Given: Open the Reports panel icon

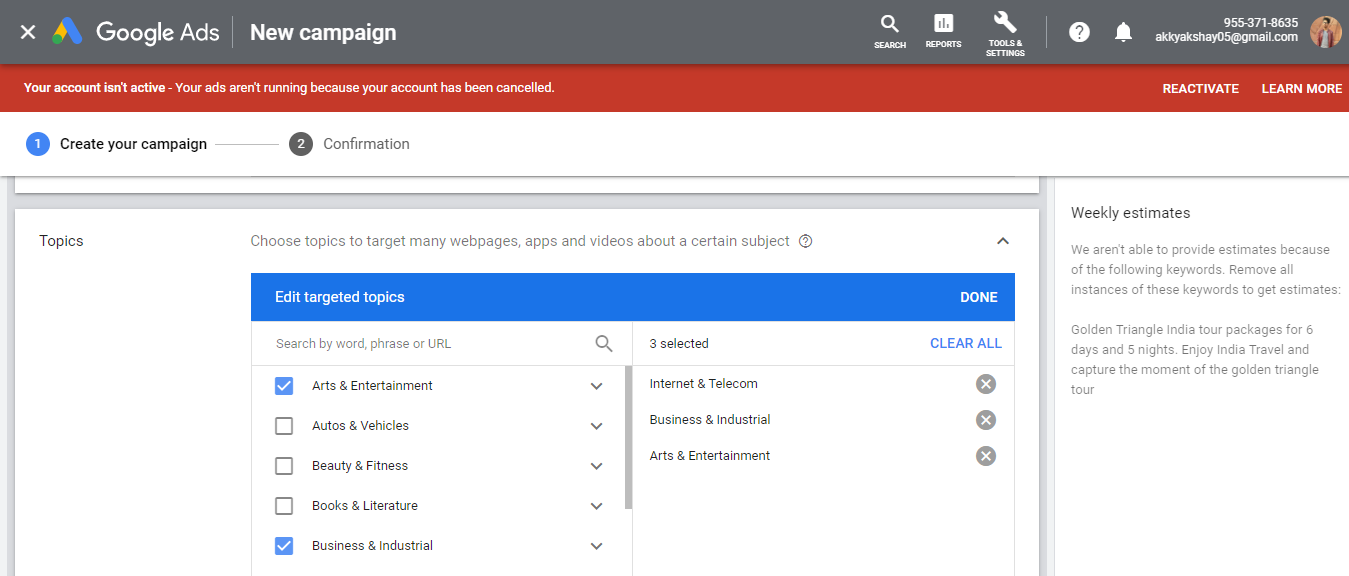Looking at the screenshot, I should (942, 25).
